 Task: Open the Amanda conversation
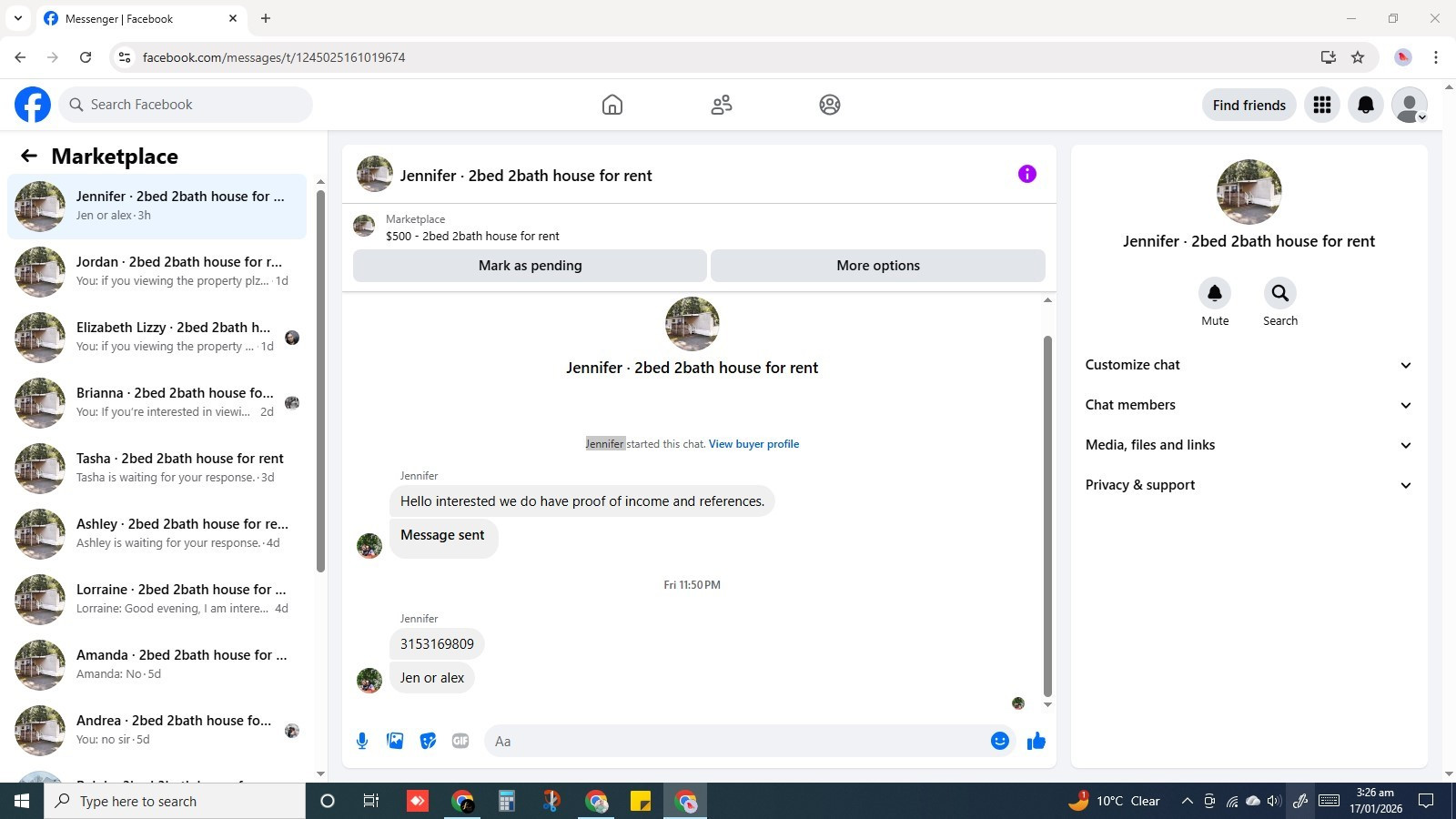[x=157, y=664]
